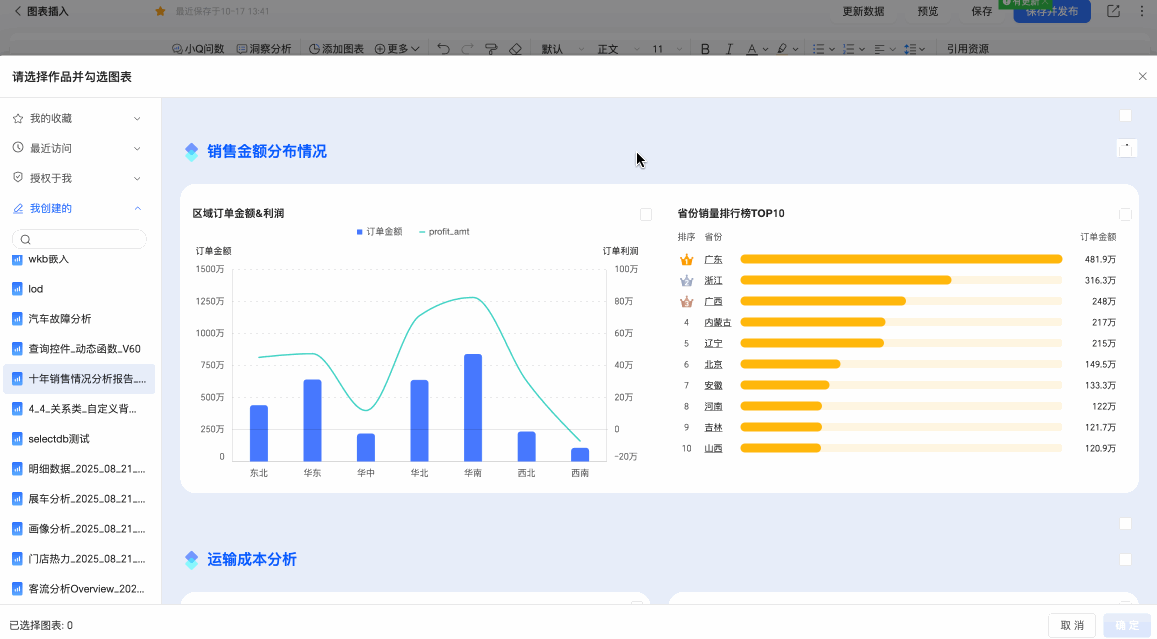Tick the checkbox right of the 运输成本分析 heading

(1125, 559)
